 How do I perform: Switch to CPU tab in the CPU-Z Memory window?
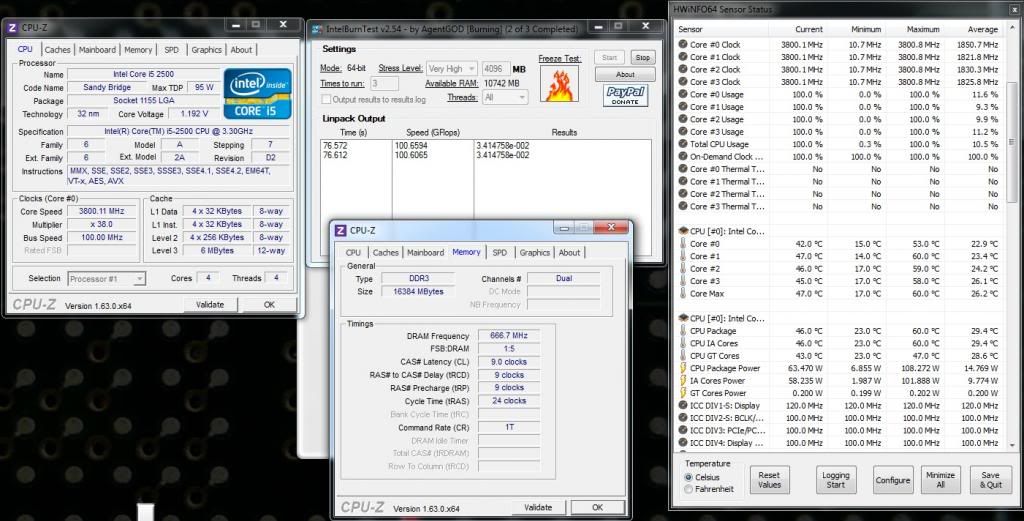(353, 253)
